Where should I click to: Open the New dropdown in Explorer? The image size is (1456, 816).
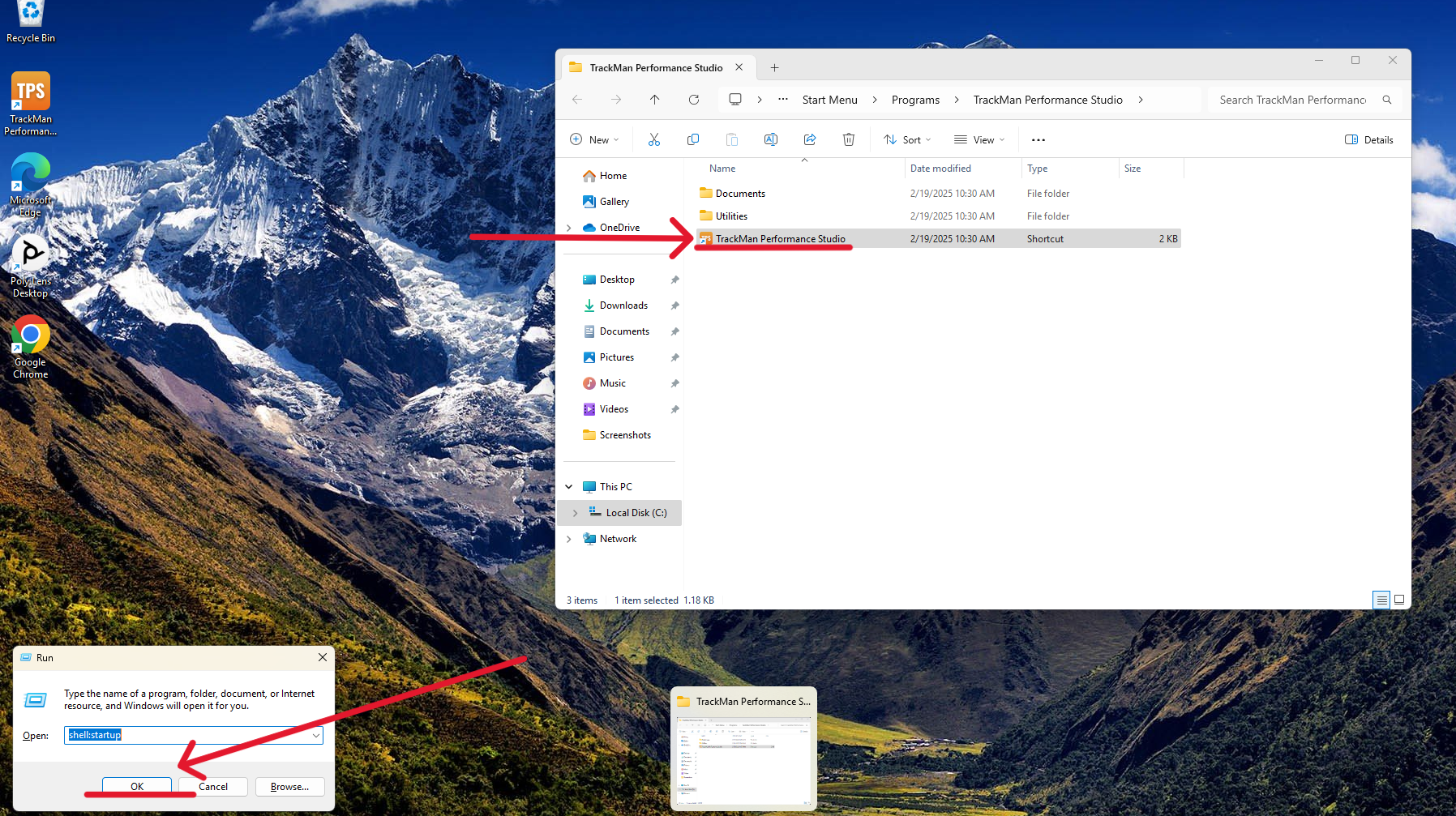(x=595, y=139)
